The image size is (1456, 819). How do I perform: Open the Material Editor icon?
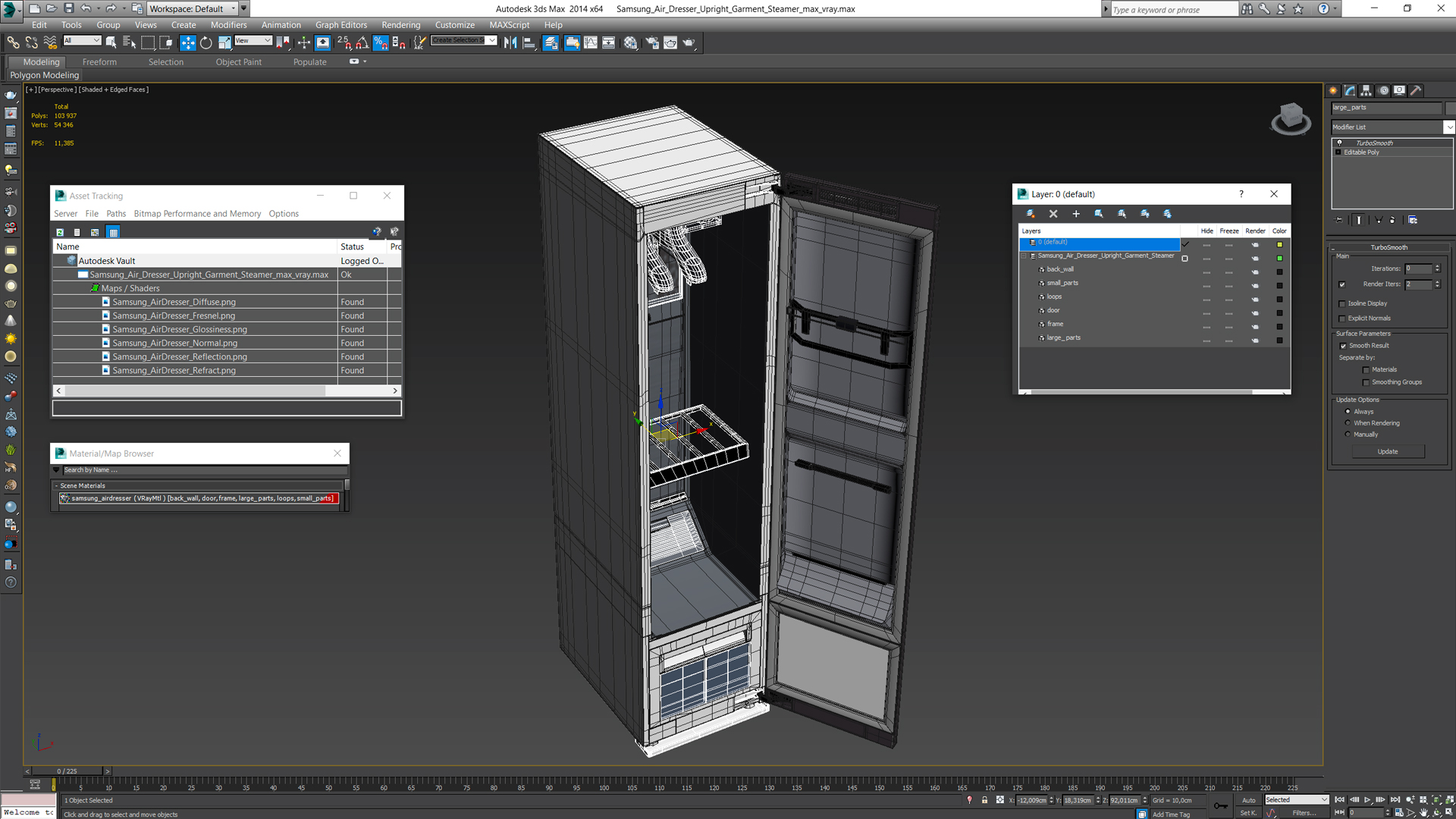(x=631, y=43)
